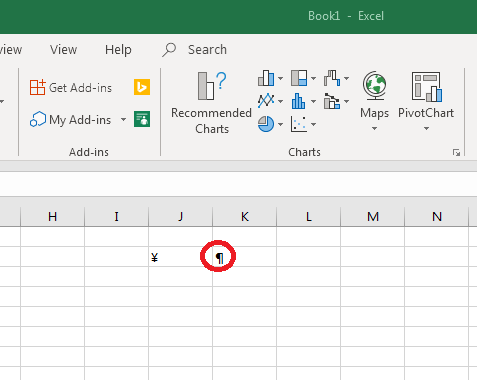Screen dimensions: 477x380
Task: Insert a line or area chart
Action: point(266,101)
